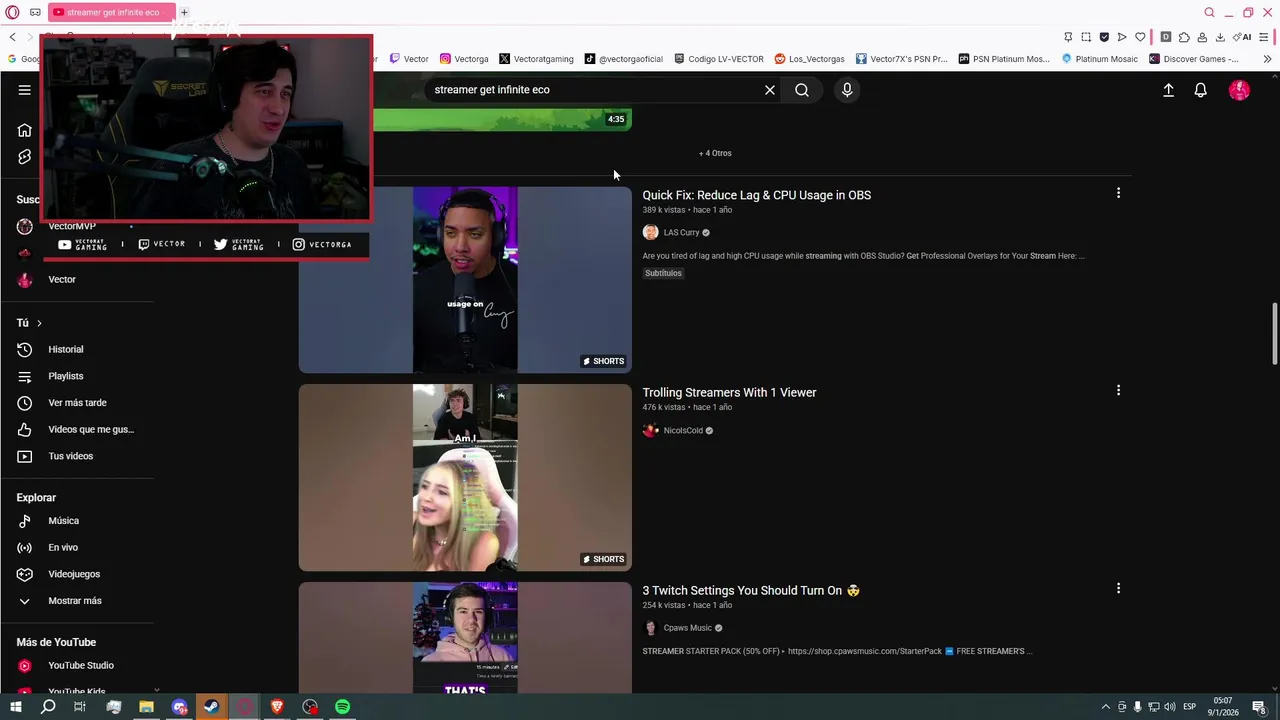Viewport: 1280px width, 720px height.
Task: Open Videojuegos in Explorar
Action: [74, 574]
